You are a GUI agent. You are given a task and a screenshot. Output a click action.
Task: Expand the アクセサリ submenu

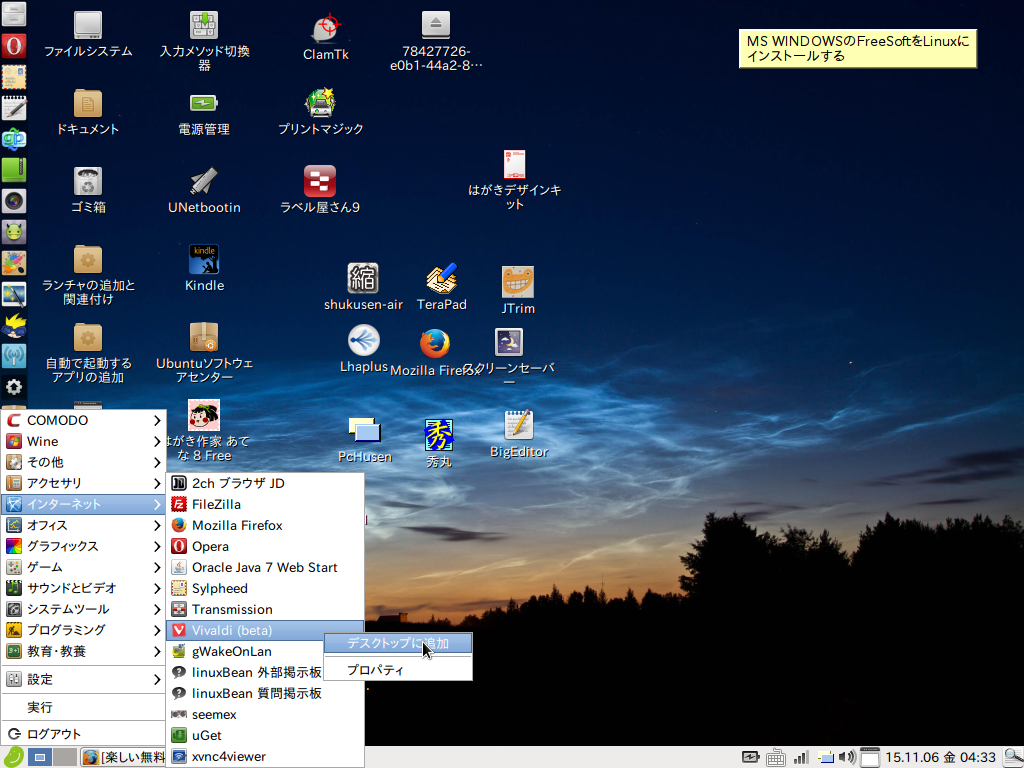pos(84,483)
